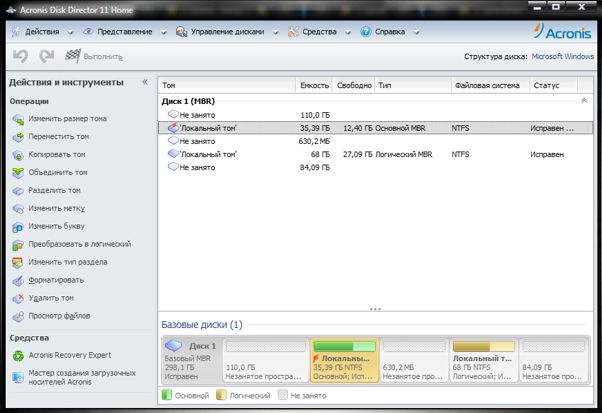This screenshot has height=413, width=602.
Task: Click the Изменить тип раздела icon
Action: point(18,263)
